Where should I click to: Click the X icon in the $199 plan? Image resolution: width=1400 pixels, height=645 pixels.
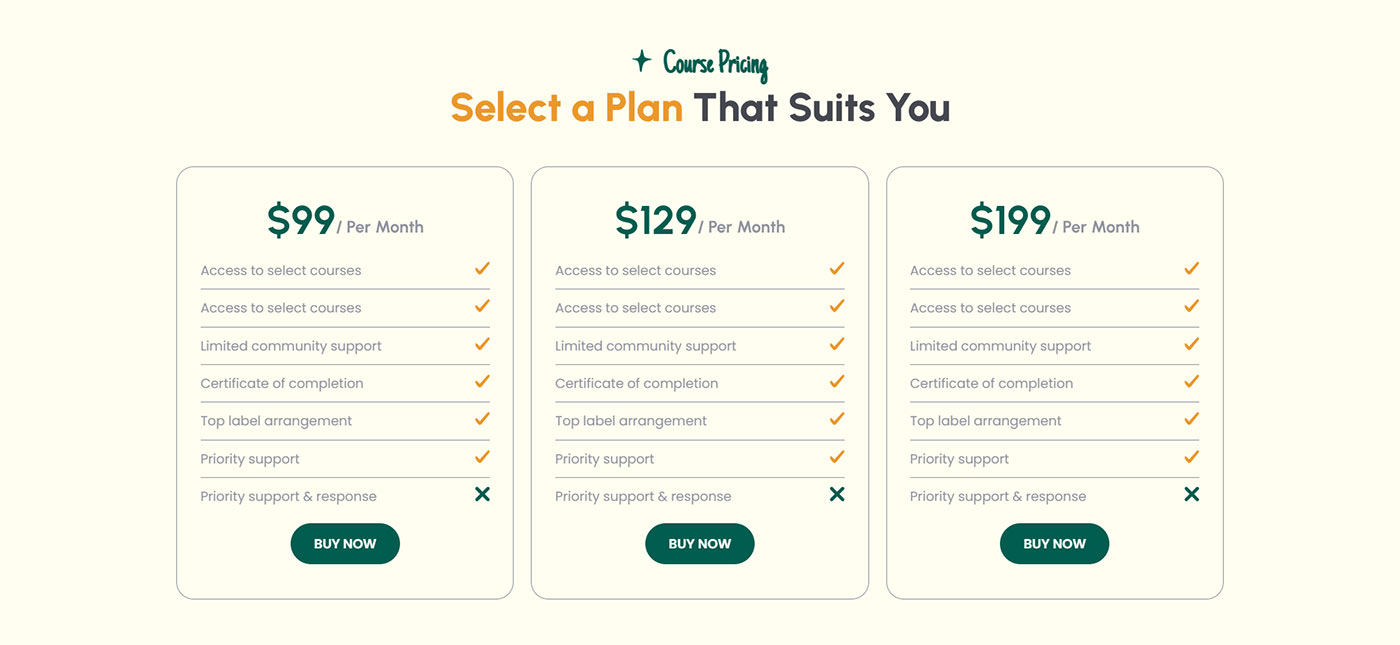click(1191, 494)
